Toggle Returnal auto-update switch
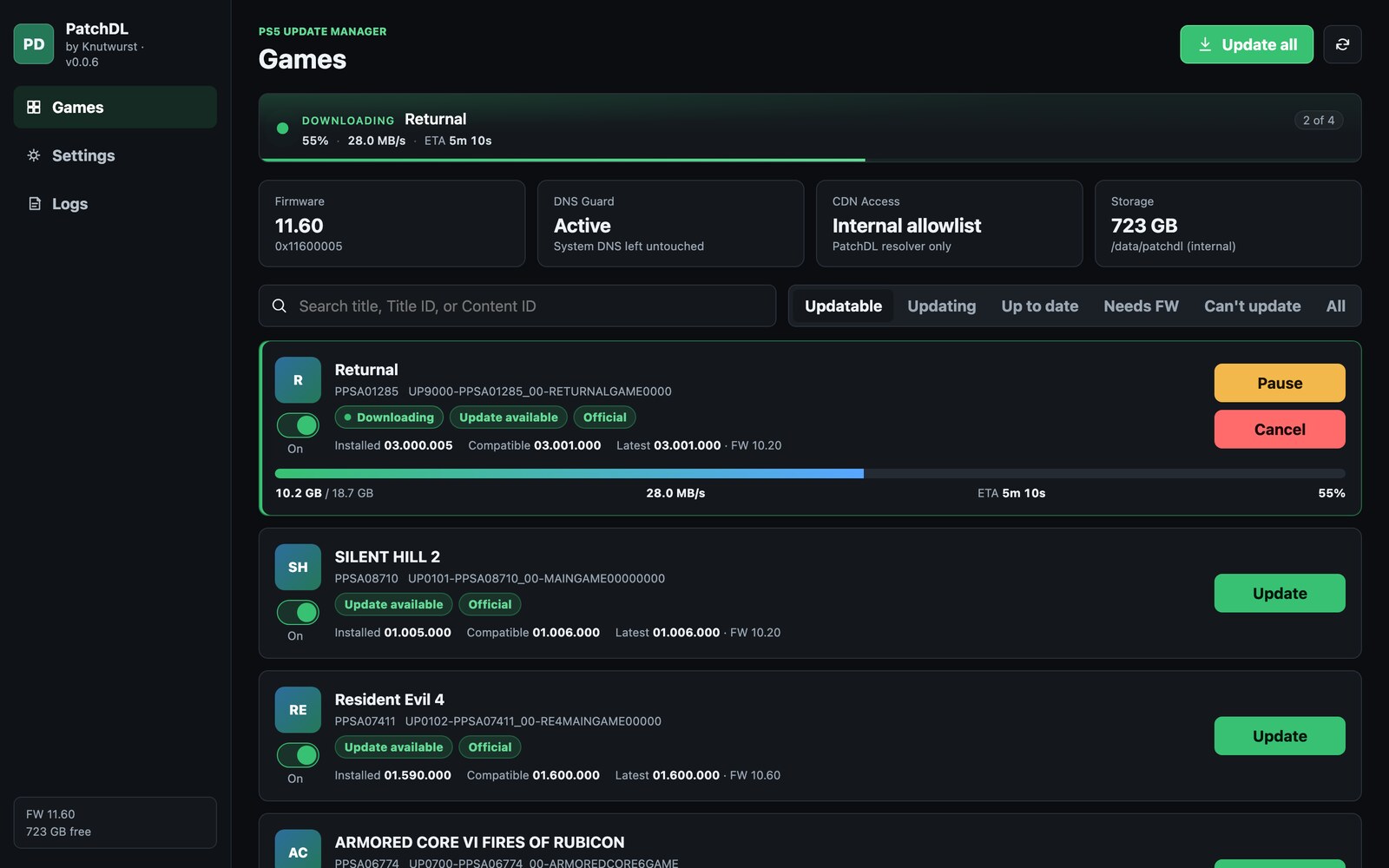 298,425
